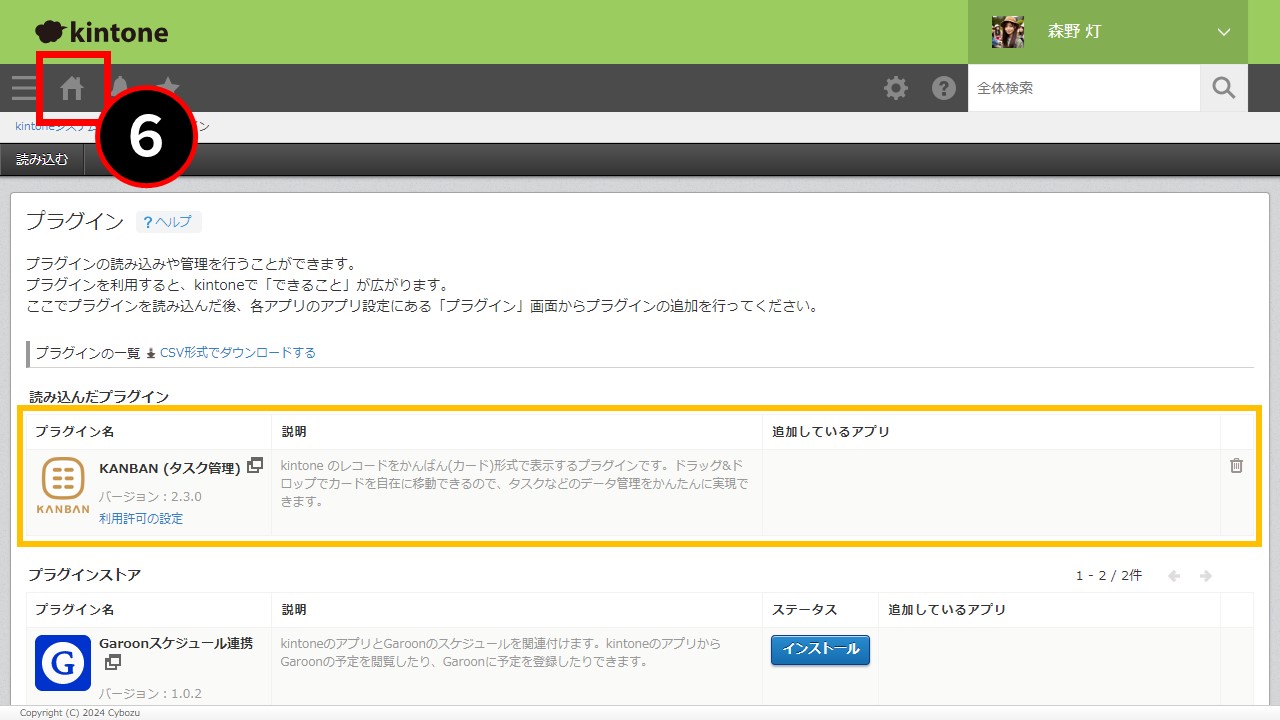Click the Copyright (C) 2024 Cybozu footer
Screen dimensions: 1280x720
pyautogui.click(x=82, y=713)
